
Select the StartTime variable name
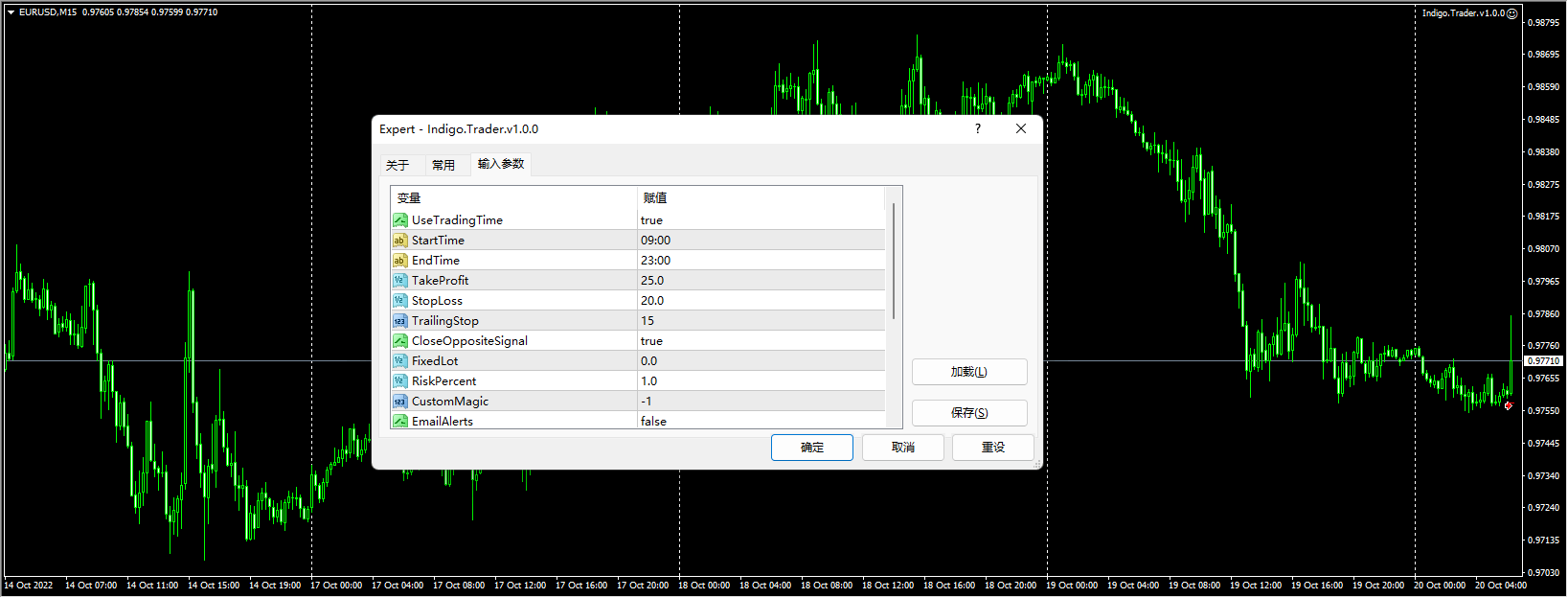(x=438, y=241)
